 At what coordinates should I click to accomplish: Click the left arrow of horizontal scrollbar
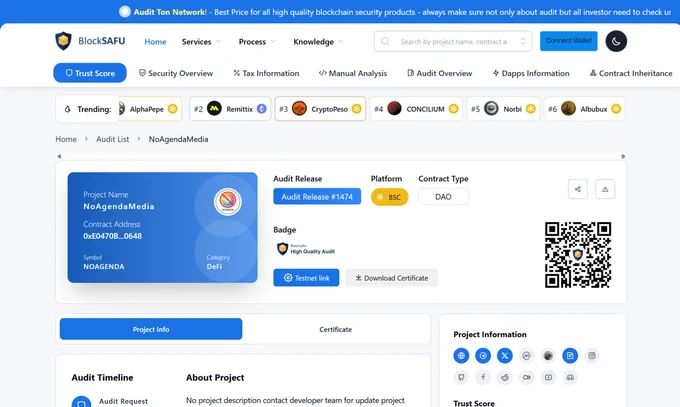pyautogui.click(x=59, y=156)
